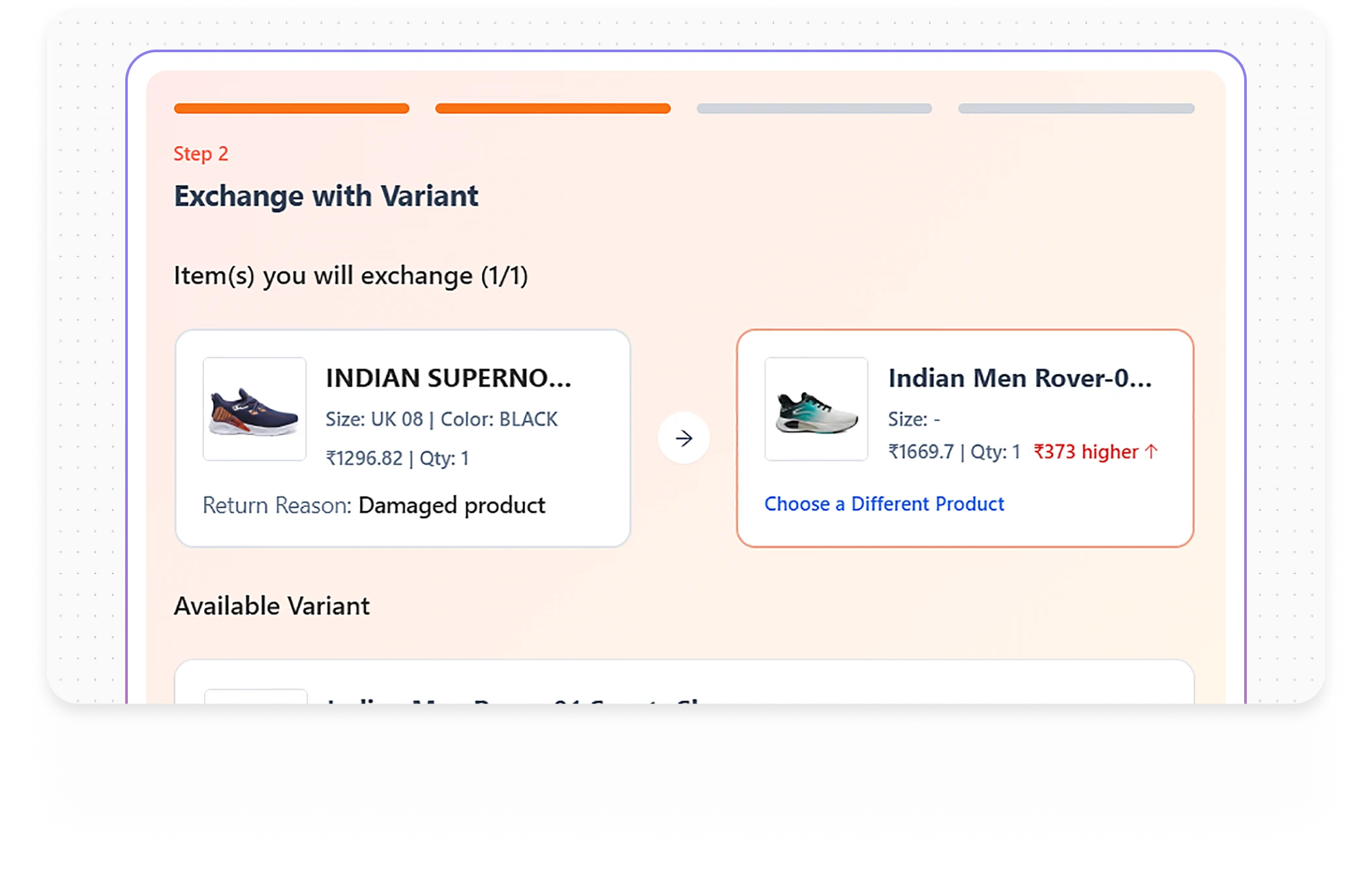This screenshot has height=871, width=1372.
Task: Click the first orange progress step bar
Action: pos(291,108)
